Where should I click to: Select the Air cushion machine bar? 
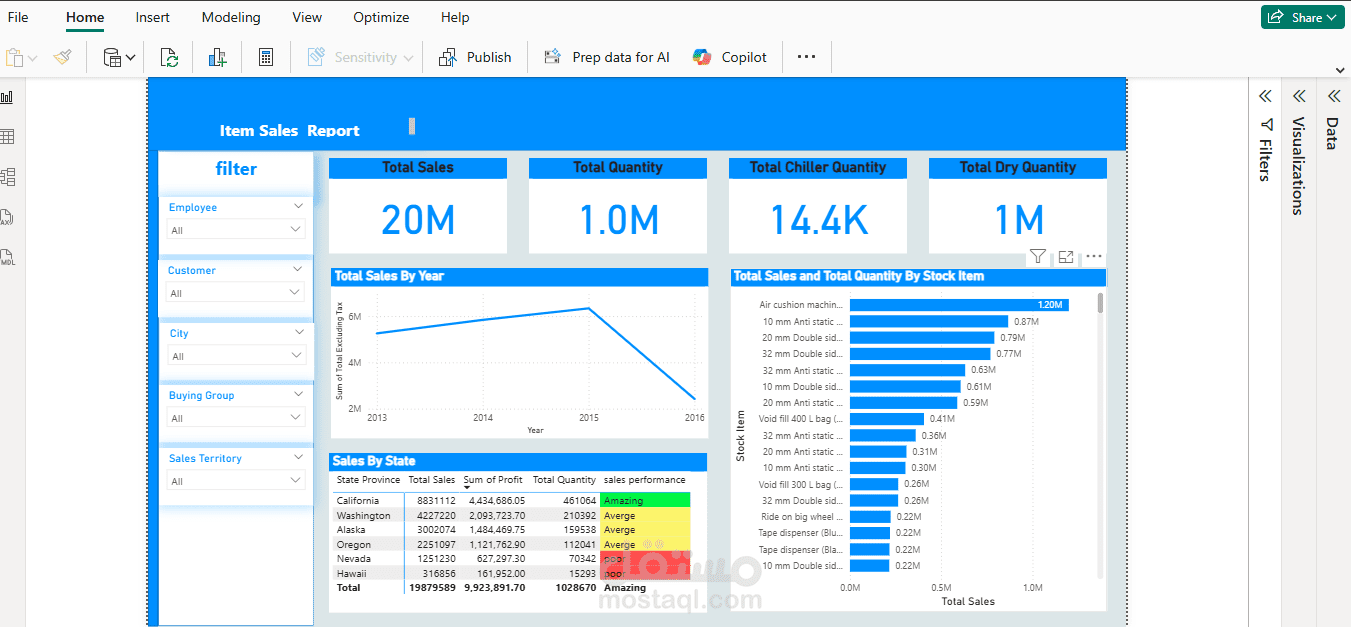coord(958,305)
